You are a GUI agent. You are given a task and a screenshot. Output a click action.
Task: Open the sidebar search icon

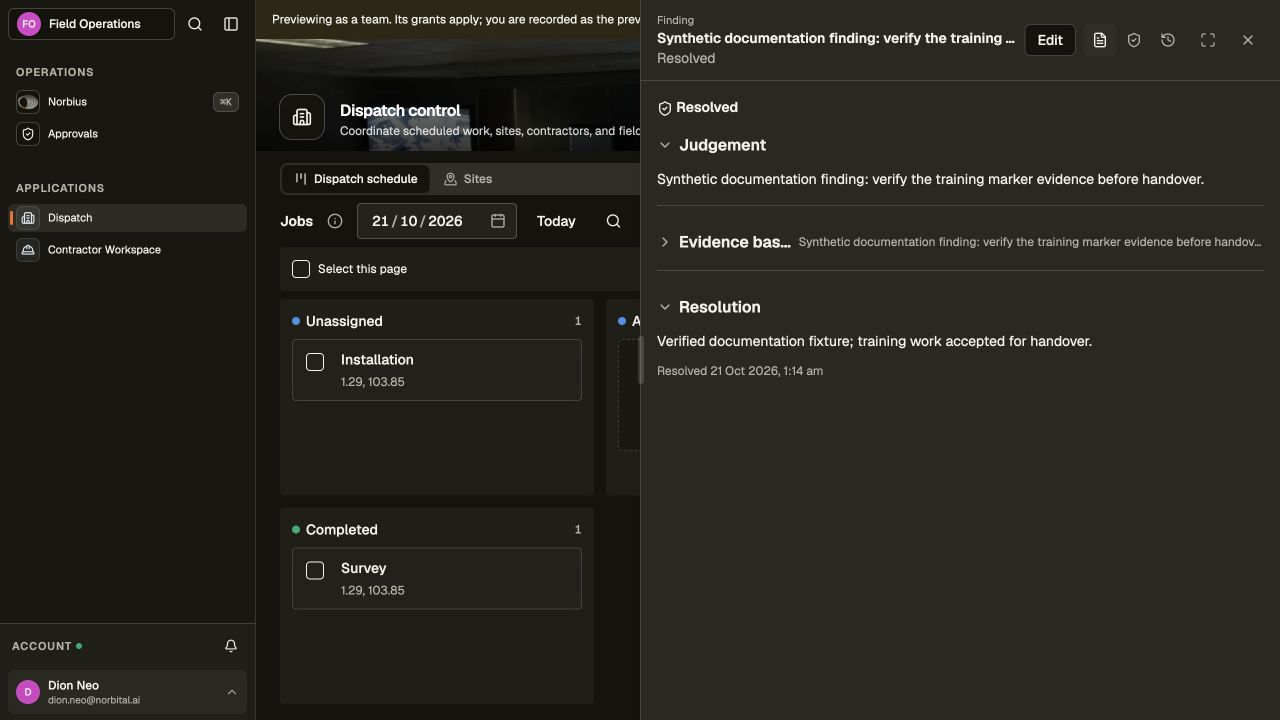195,24
